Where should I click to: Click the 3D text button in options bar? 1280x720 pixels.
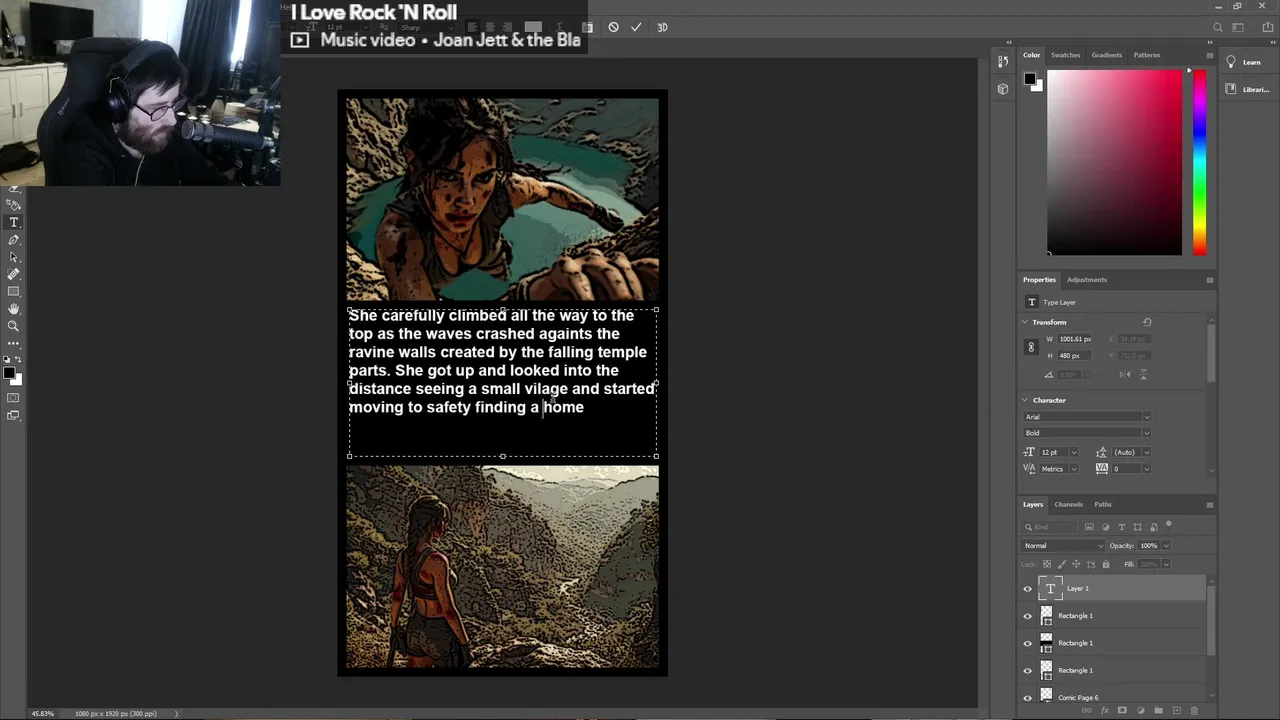pos(662,28)
